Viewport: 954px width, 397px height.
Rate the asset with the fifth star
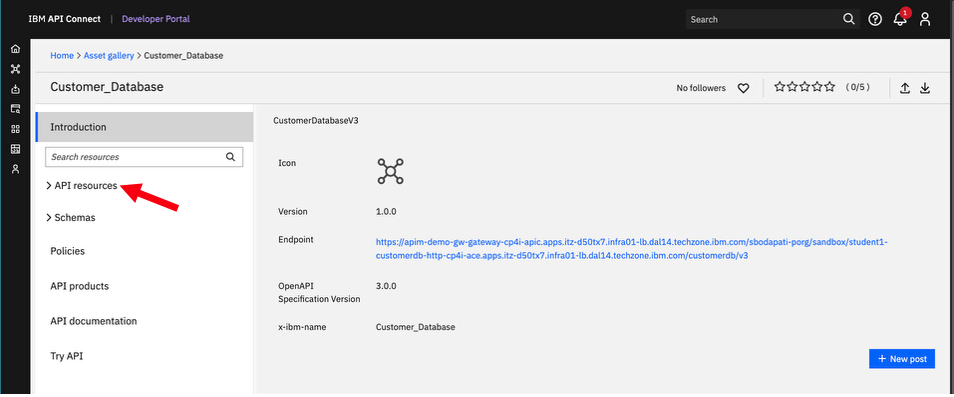tap(829, 87)
